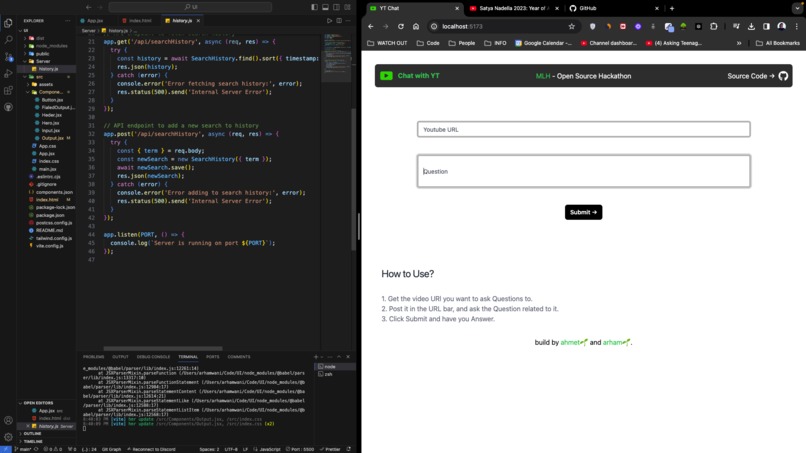Open tailwind.config.js in the Explorer tree
Screen dimensions: 806x453
[x=53, y=238]
